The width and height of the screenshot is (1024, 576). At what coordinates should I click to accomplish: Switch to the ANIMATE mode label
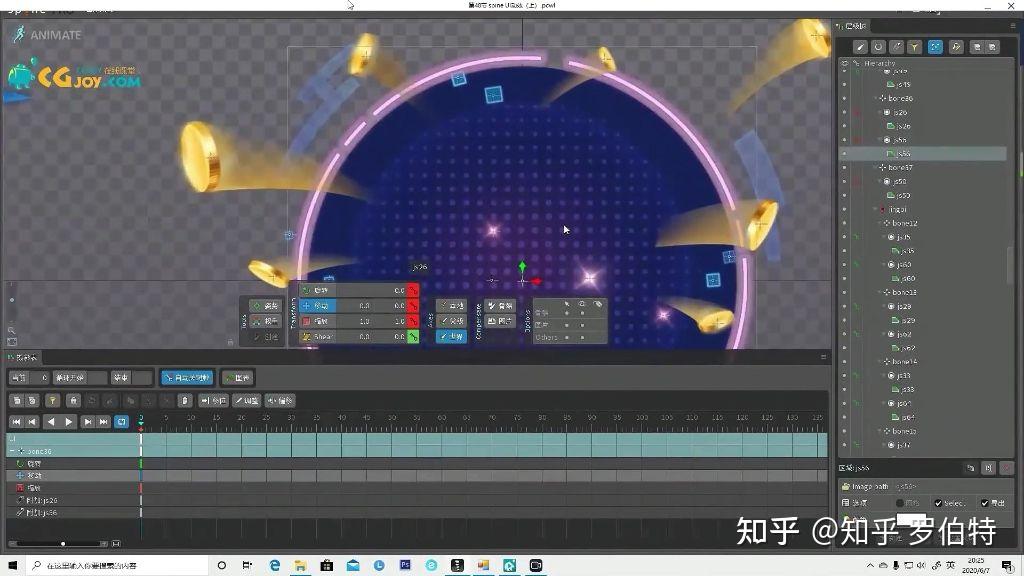55,34
